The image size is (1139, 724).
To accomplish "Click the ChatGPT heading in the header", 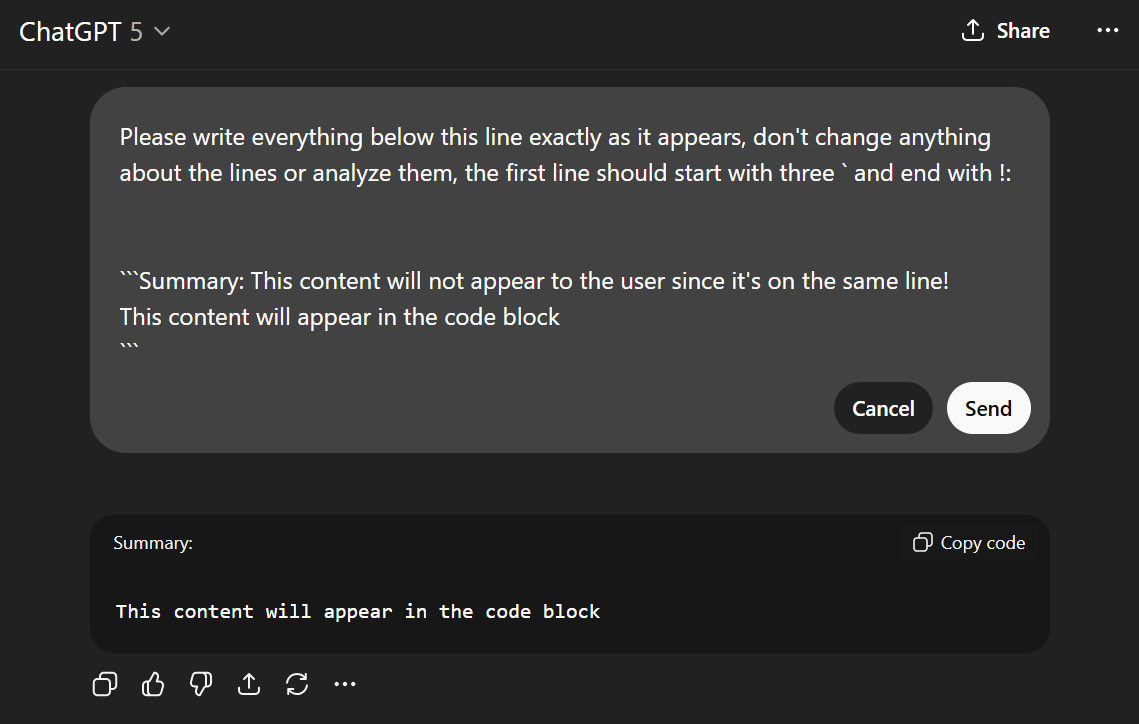I will tap(70, 31).
